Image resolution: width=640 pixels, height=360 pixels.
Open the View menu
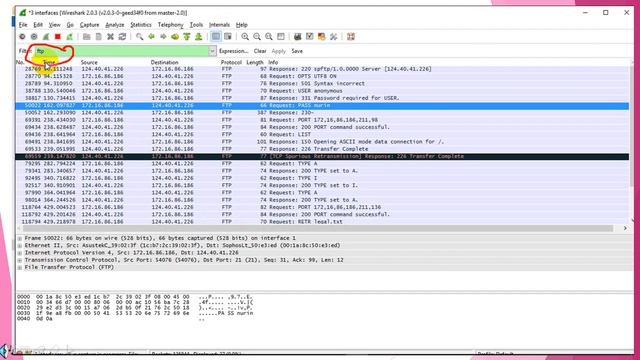55,25
